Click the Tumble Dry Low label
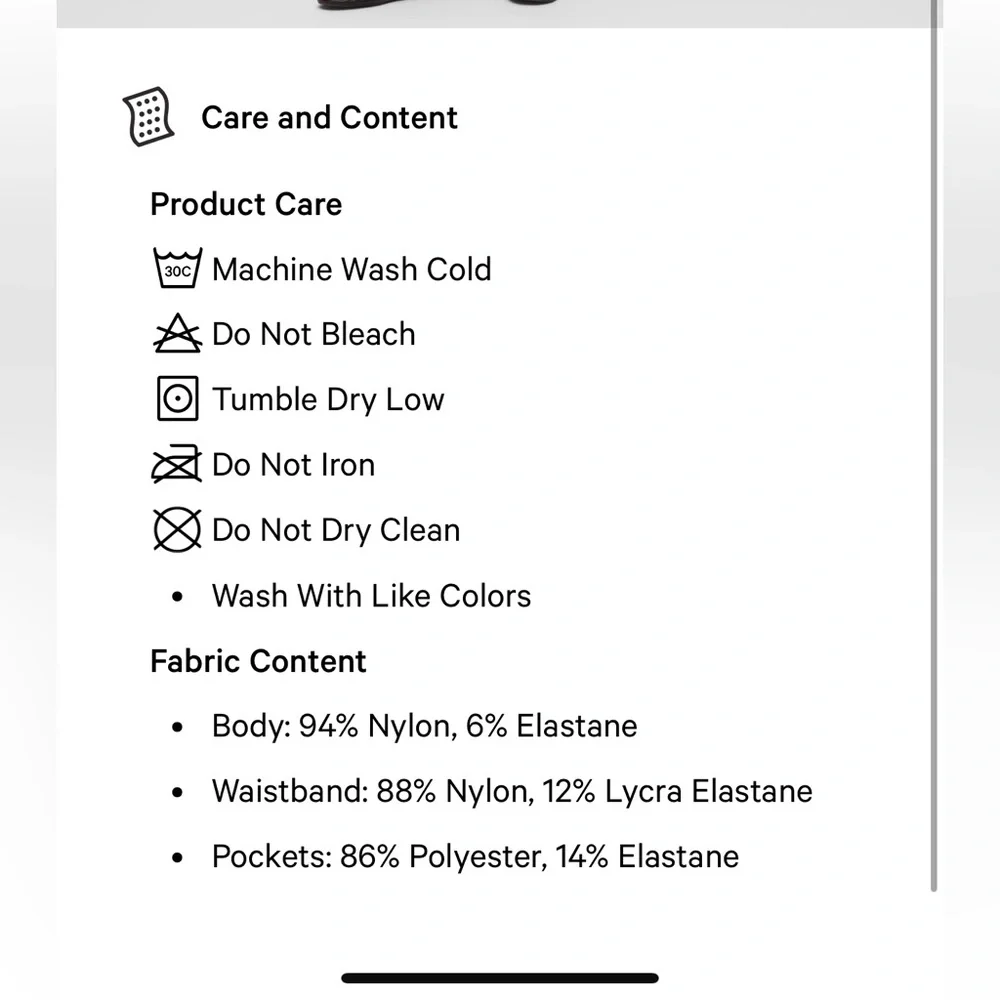Image resolution: width=1000 pixels, height=1000 pixels. [x=328, y=400]
